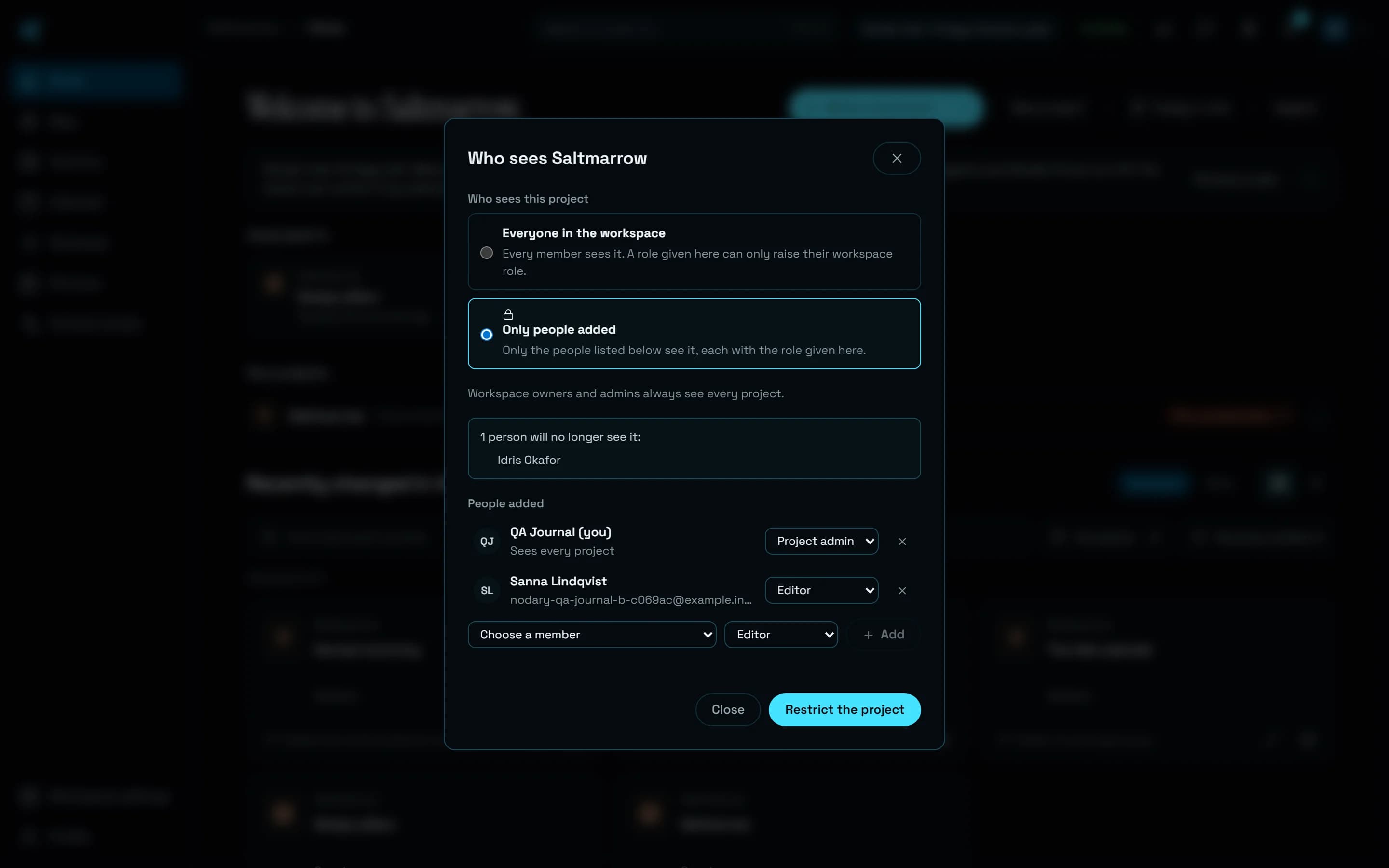
Task: Click the Idris Okafor name
Action: tap(529, 460)
